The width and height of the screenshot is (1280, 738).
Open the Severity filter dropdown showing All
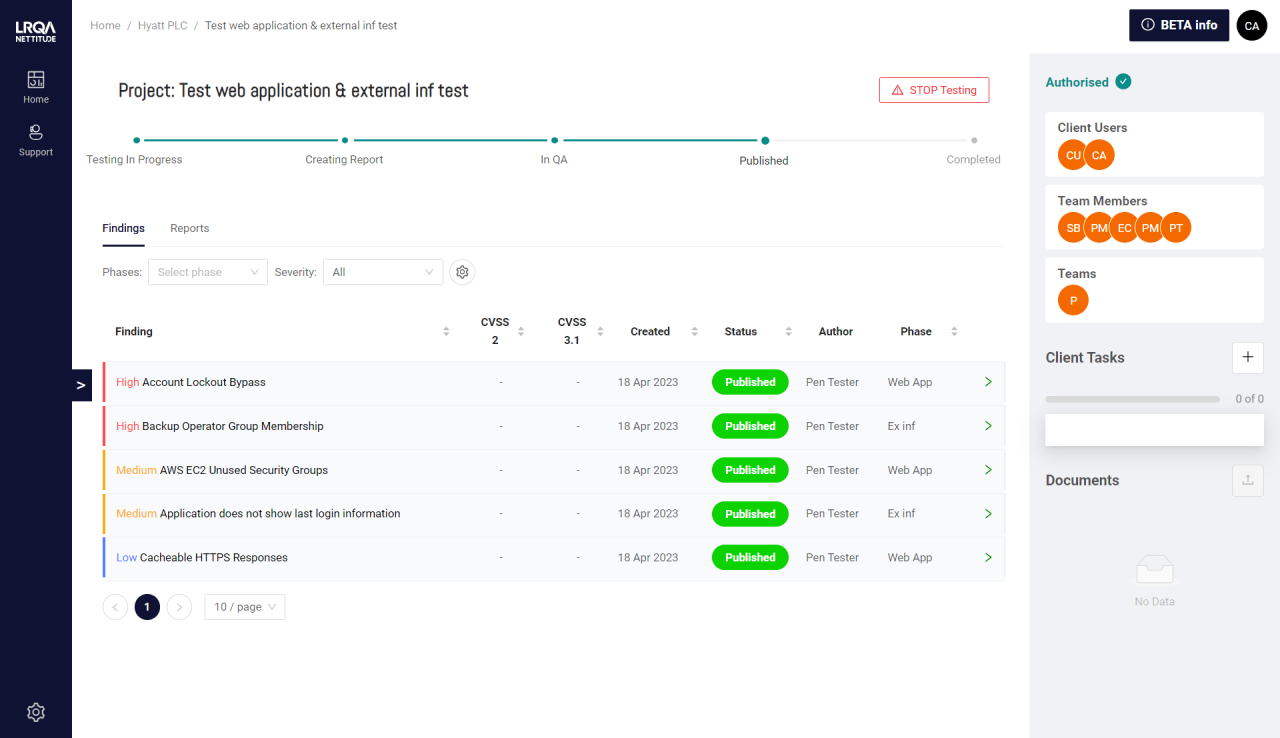click(383, 271)
